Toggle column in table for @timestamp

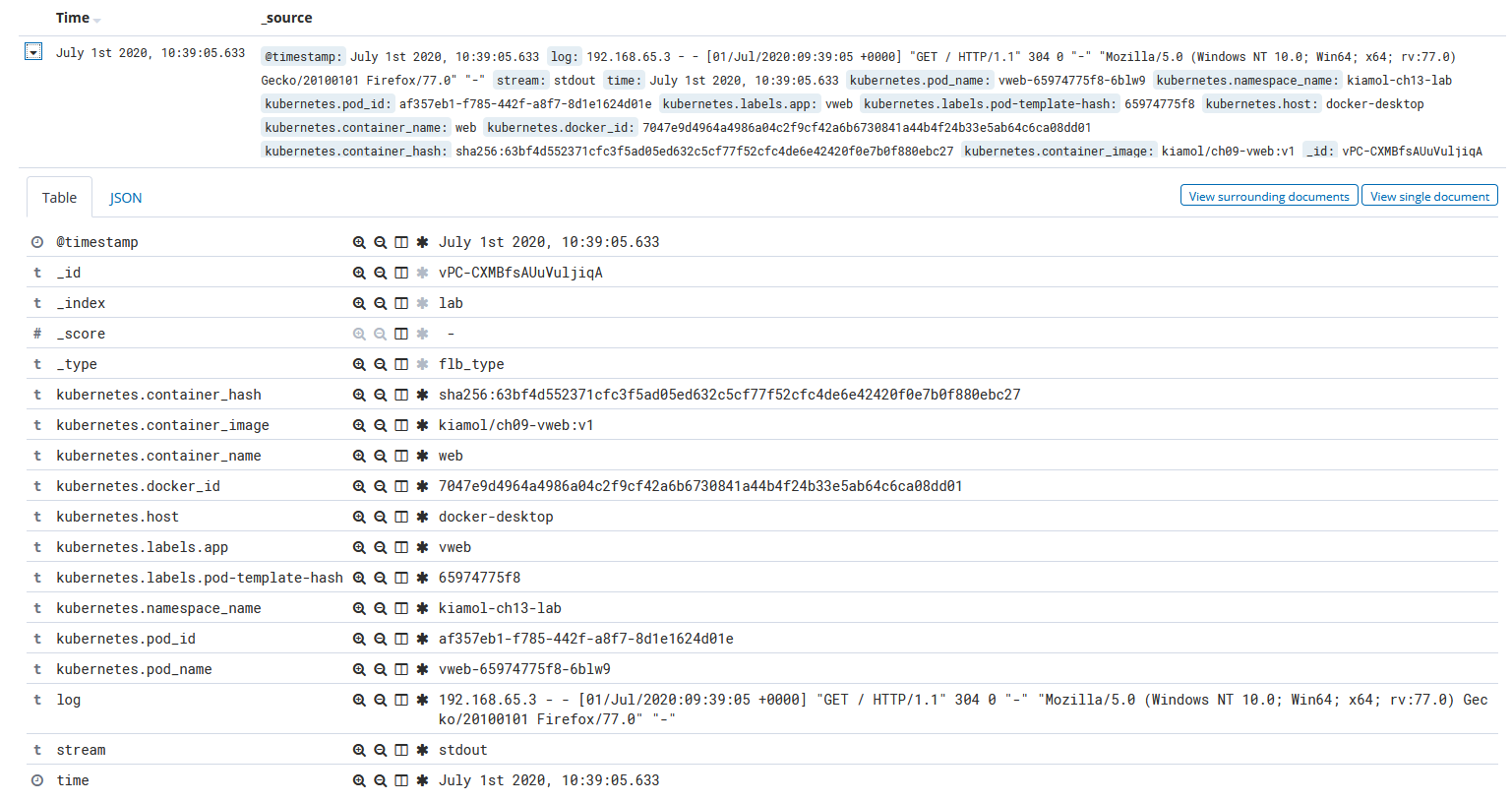pos(401,242)
